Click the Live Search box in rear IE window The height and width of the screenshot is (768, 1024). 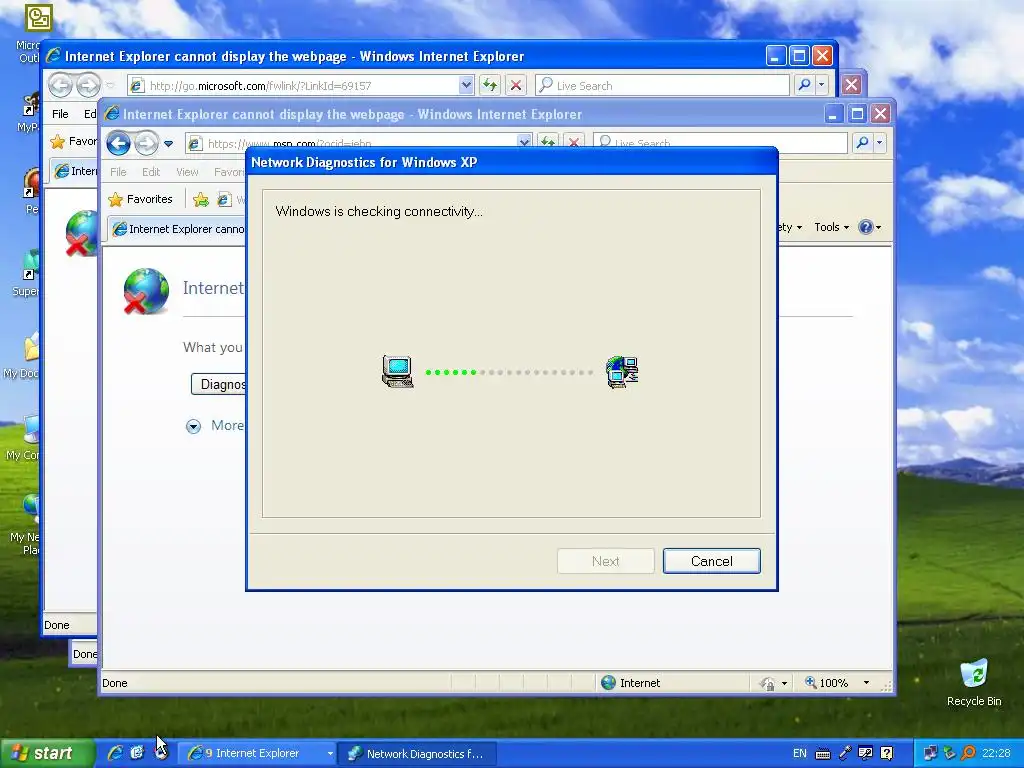pos(662,85)
